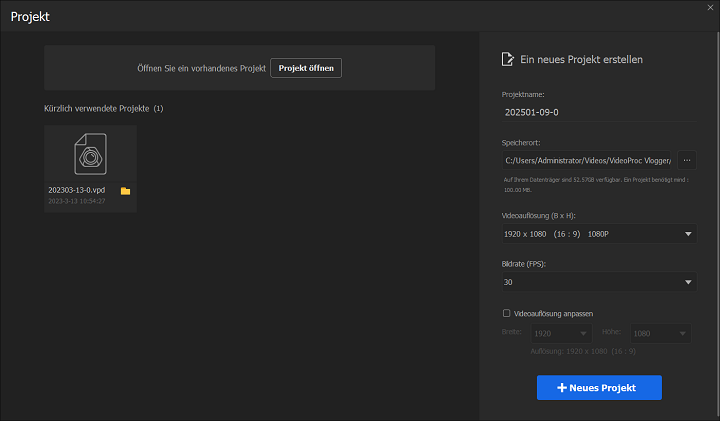
Task: Click the folder icon beside 202303-13-0.vpd
Action: (x=125, y=190)
